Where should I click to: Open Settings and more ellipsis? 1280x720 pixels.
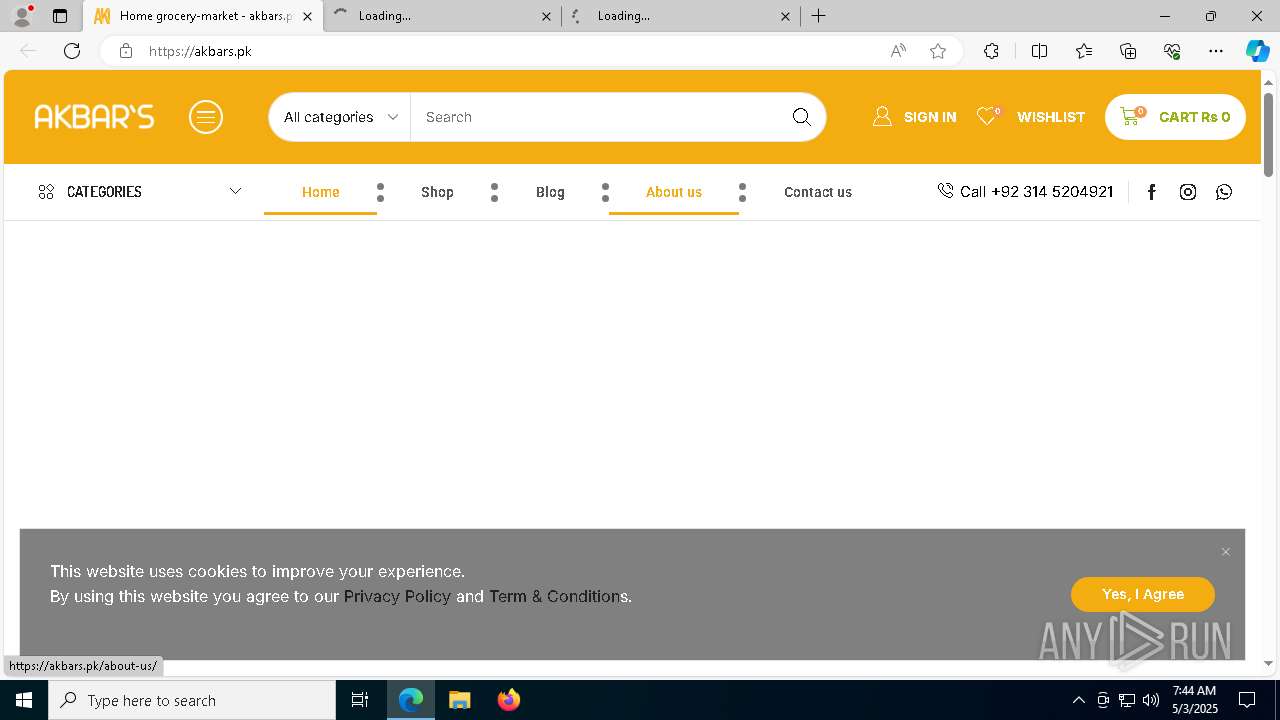tap(1216, 51)
